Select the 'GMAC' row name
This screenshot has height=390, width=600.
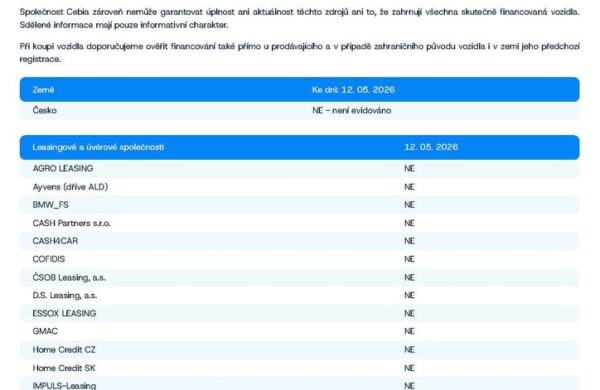tap(45, 331)
